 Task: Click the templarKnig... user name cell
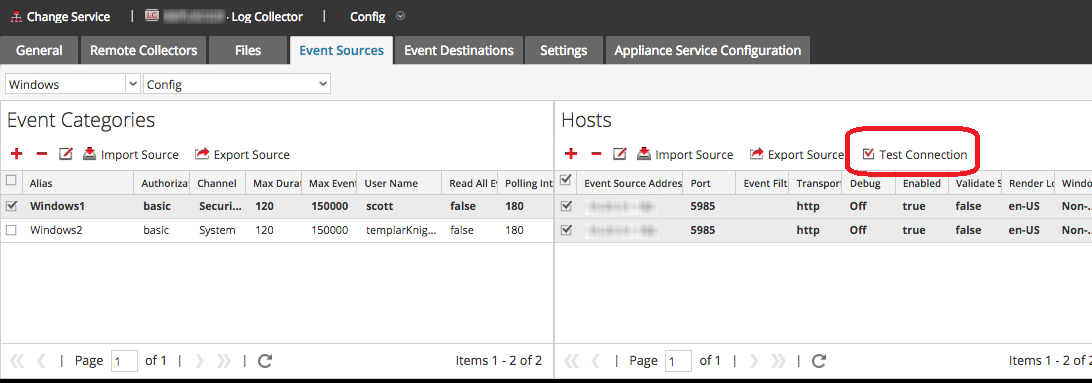400,230
